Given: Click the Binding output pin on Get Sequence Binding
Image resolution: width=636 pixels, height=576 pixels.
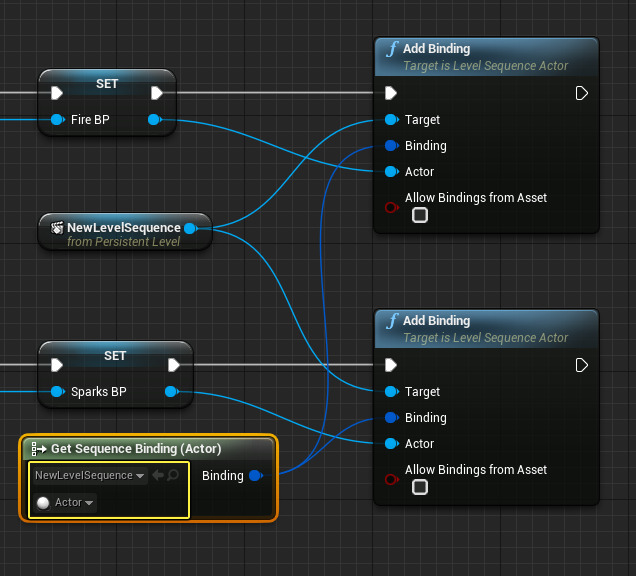Looking at the screenshot, I should click(x=255, y=476).
